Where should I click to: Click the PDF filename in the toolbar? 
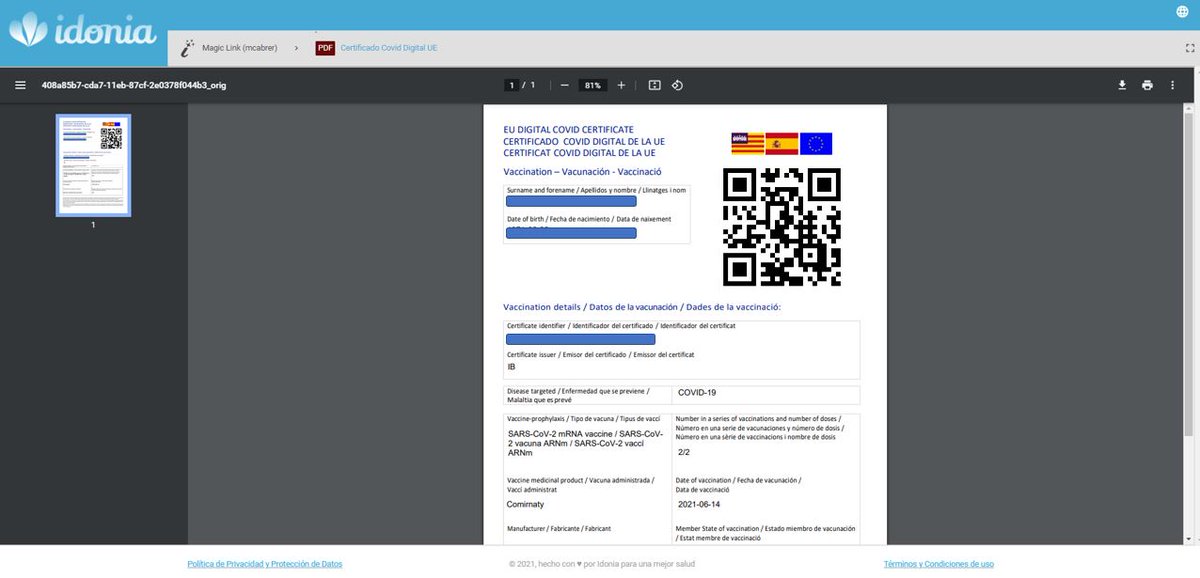click(134, 85)
